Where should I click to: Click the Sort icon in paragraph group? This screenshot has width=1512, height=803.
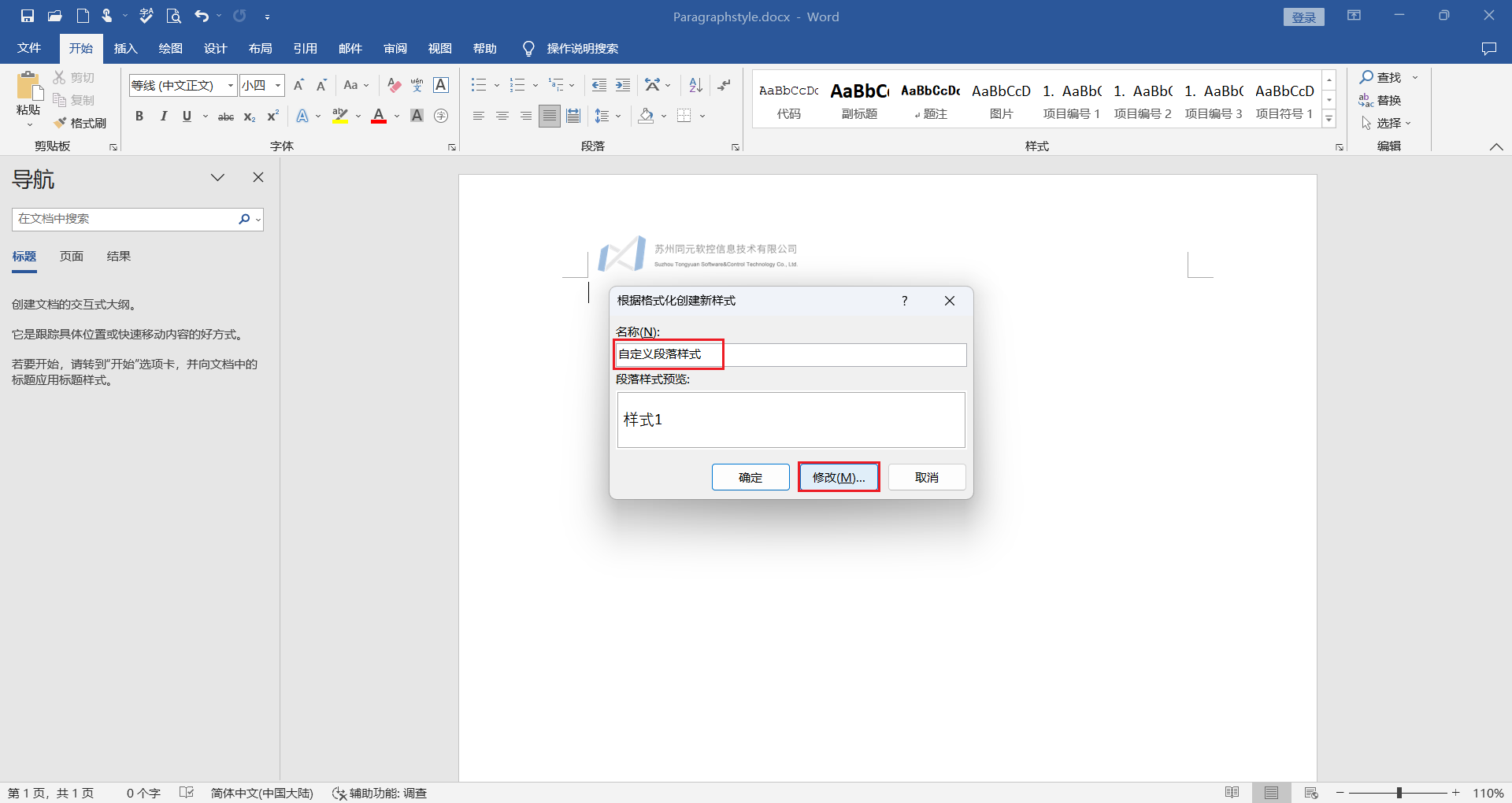[695, 85]
